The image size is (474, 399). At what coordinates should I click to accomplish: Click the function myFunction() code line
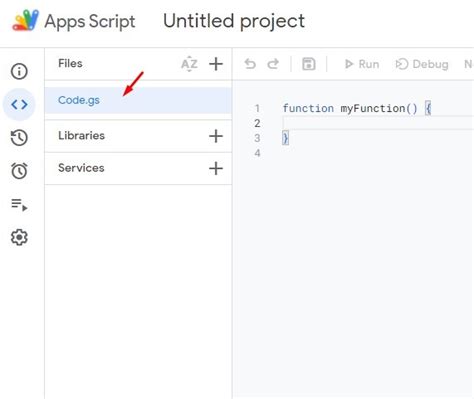click(x=357, y=108)
